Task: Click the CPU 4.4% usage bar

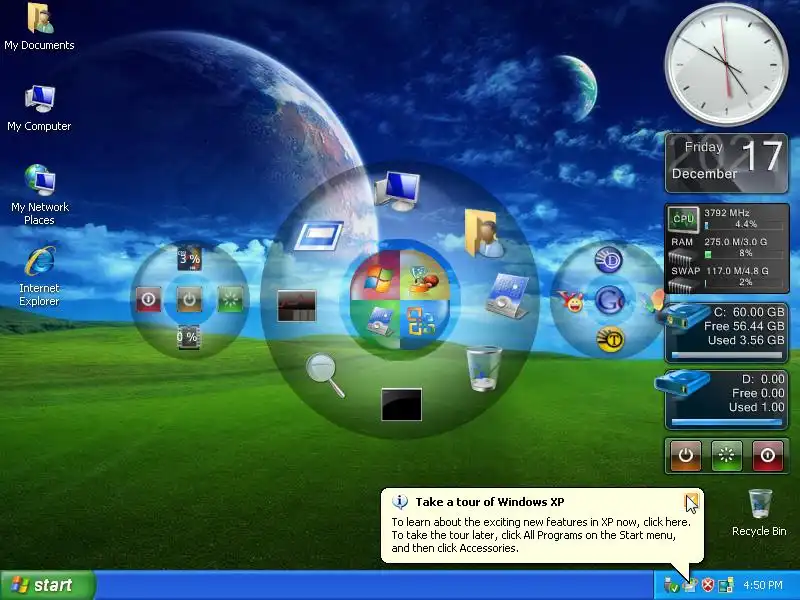Action: 743,224
